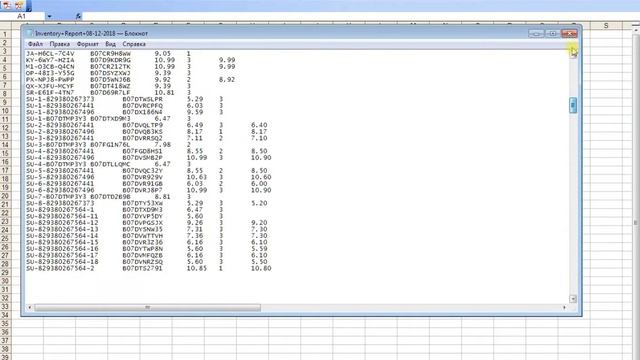Click the value 9.59 in Notepad
This screenshot has width=640, height=360.
pos(195,112)
